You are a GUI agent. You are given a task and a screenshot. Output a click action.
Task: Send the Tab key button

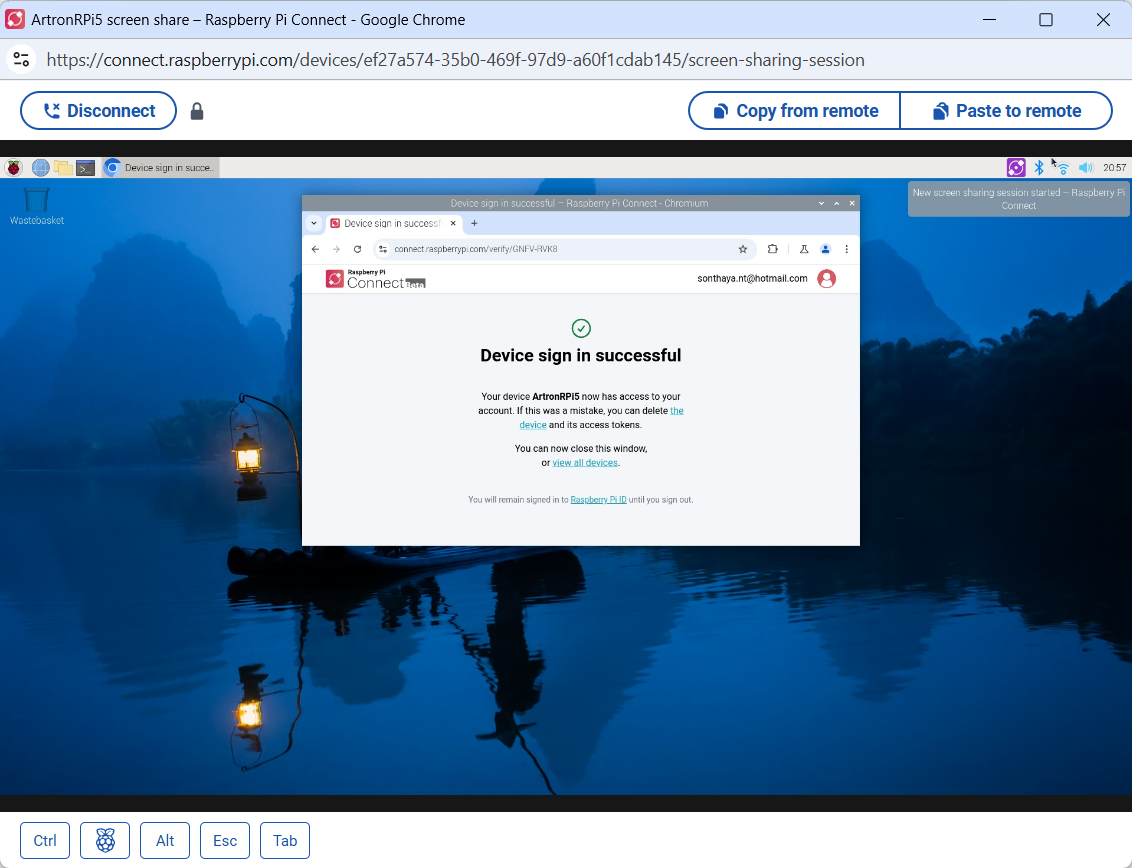pos(284,841)
